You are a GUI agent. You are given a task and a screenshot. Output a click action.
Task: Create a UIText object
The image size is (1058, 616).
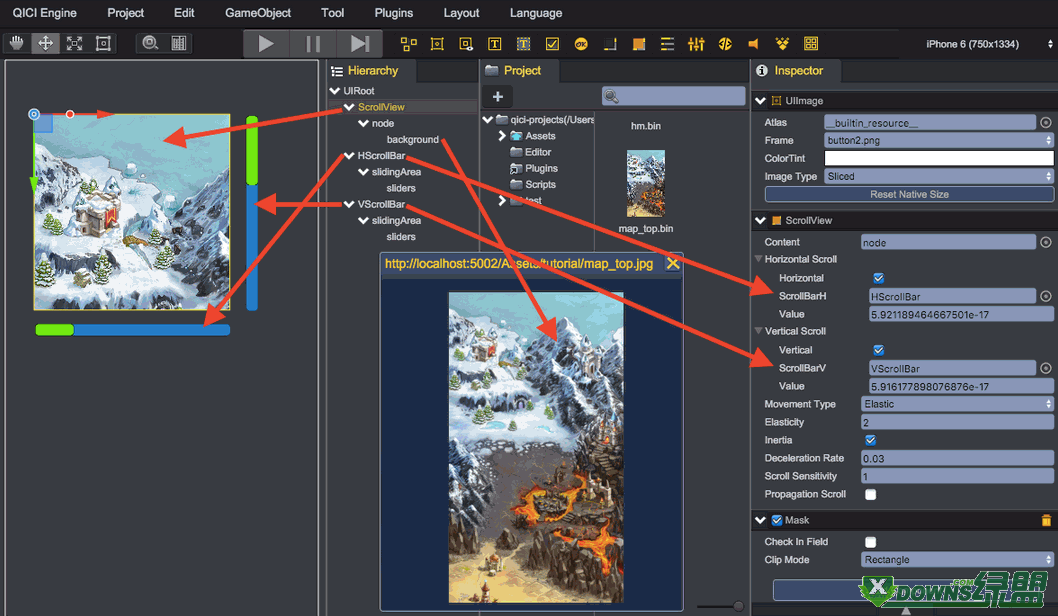[x=495, y=44]
